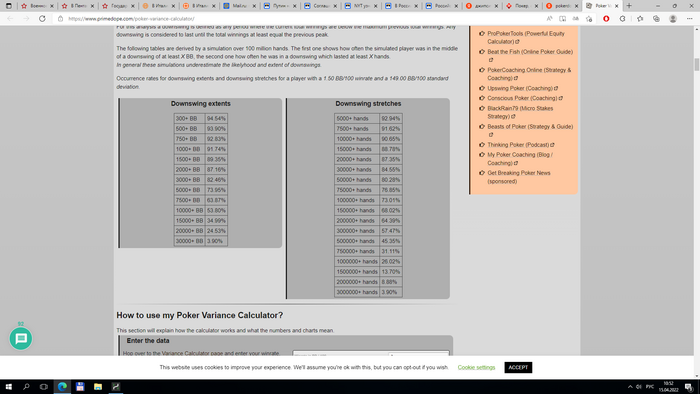Click the scrollbar up arrow
Image resolution: width=700 pixels, height=394 pixels.
pos(696,29)
